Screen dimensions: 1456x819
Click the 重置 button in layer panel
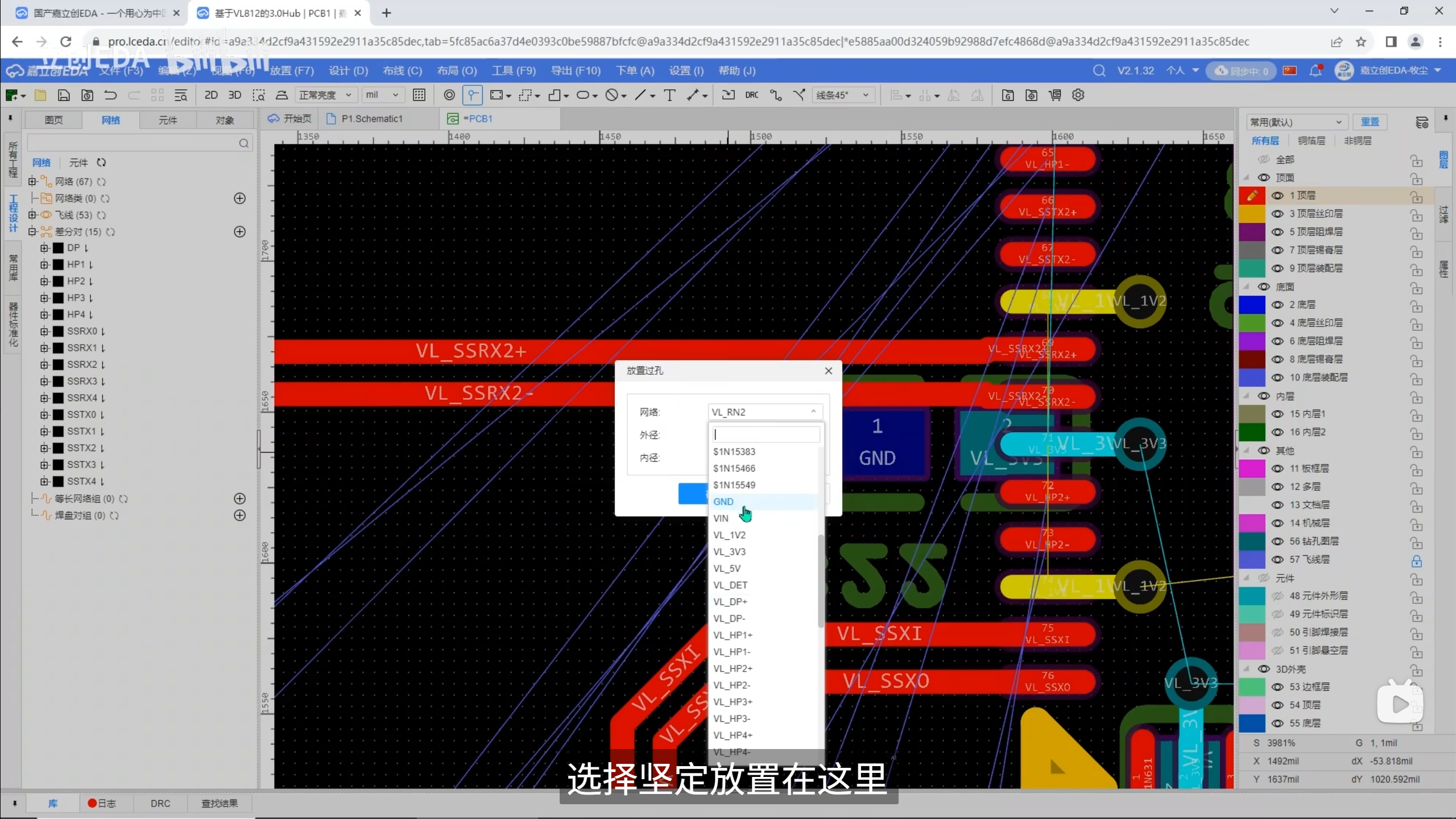pyautogui.click(x=1370, y=122)
